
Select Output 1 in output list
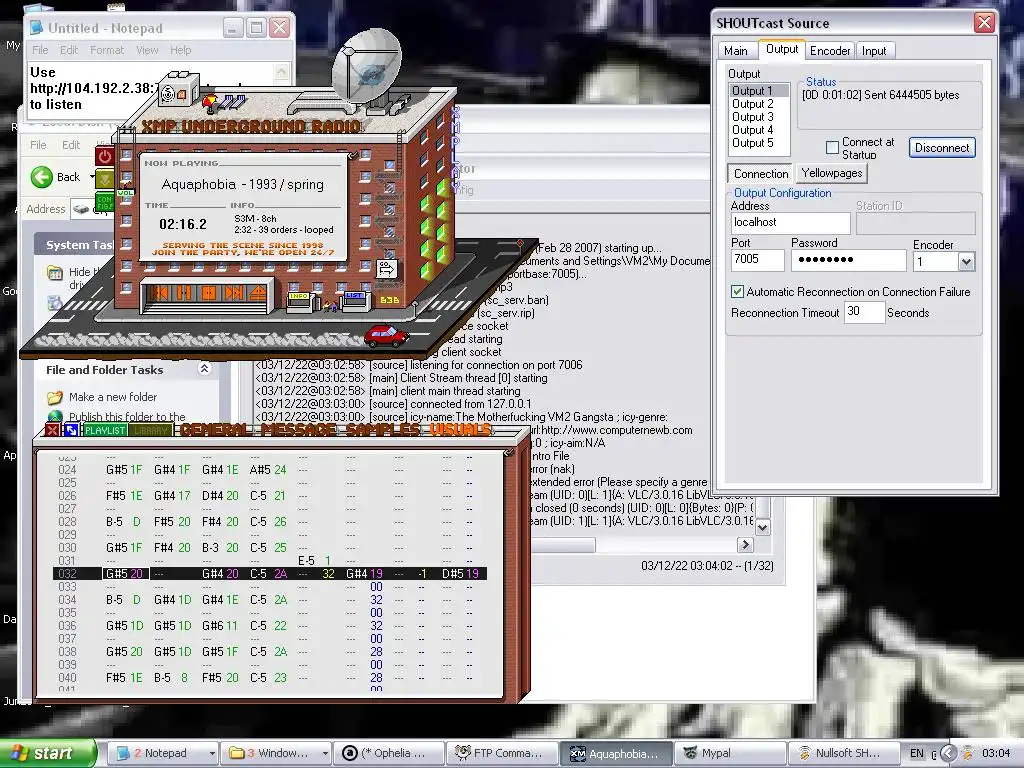pos(758,91)
